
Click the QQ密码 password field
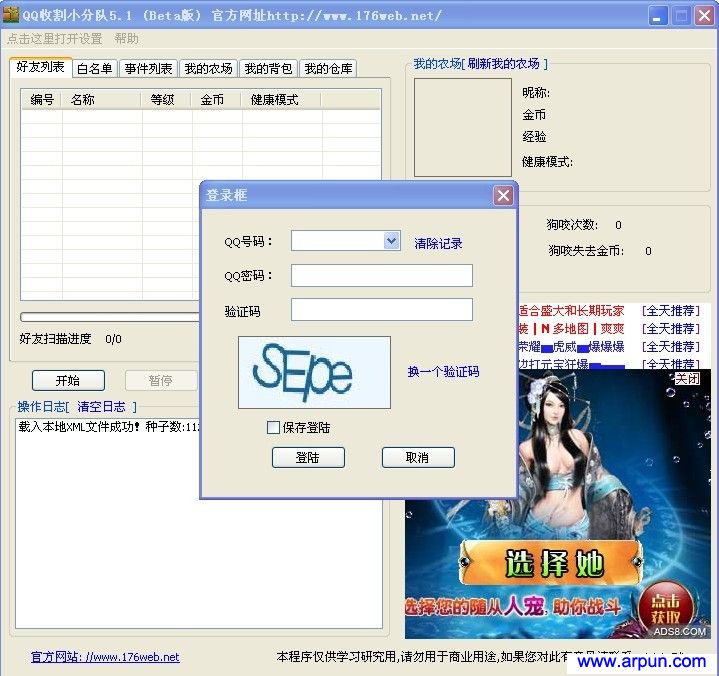(382, 275)
